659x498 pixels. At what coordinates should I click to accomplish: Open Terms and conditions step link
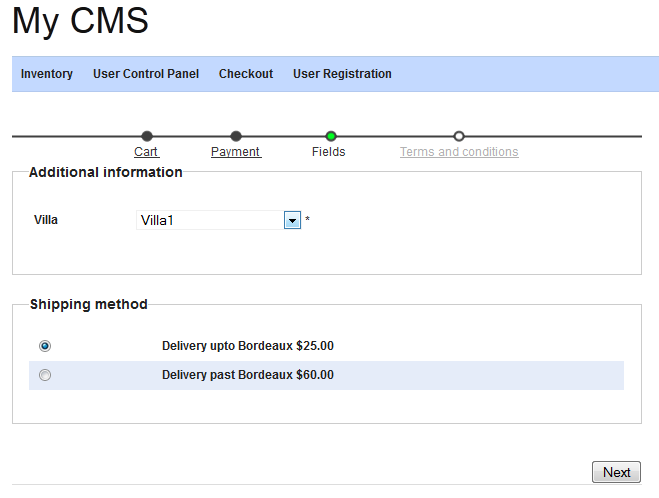point(459,152)
